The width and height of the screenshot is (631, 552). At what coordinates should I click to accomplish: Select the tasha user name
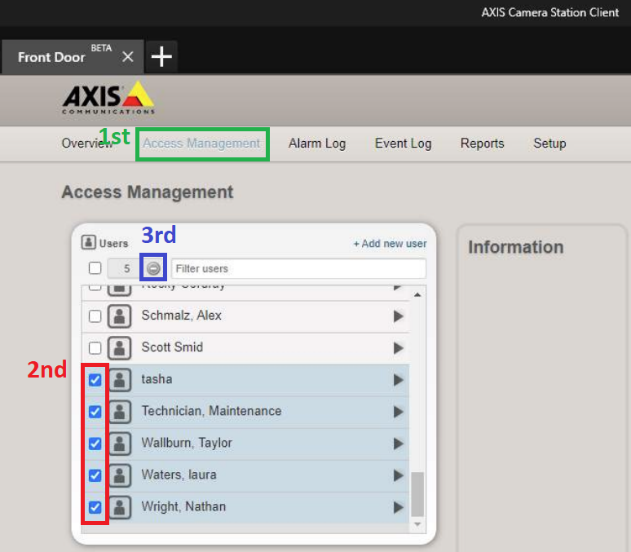[157, 379]
